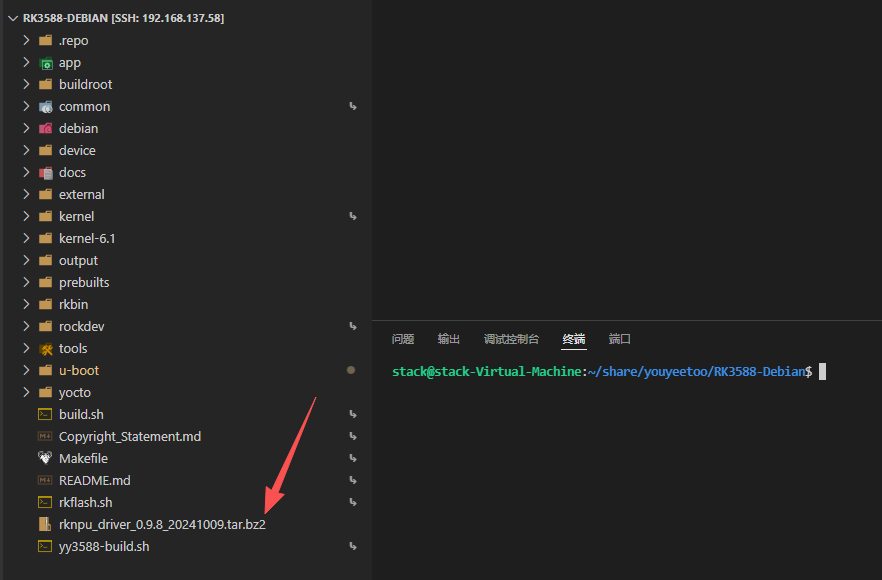Click the docs folder icon
The height and width of the screenshot is (580, 882).
point(46,173)
